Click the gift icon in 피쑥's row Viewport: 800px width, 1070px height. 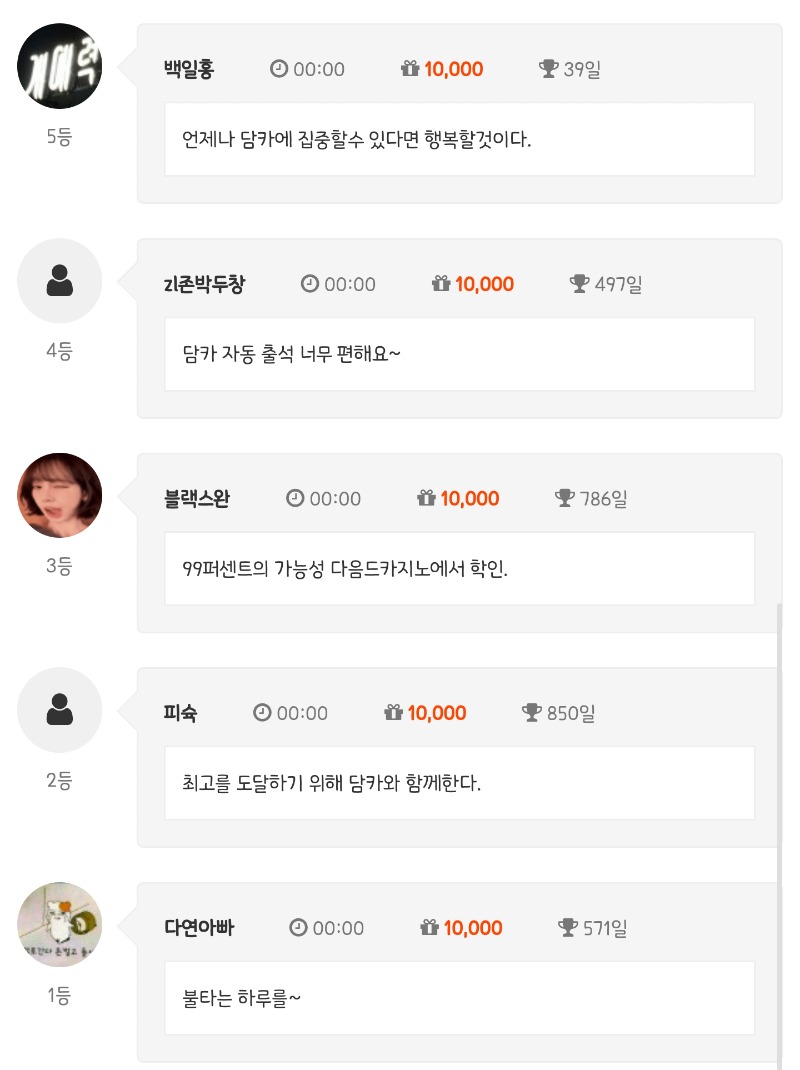393,713
